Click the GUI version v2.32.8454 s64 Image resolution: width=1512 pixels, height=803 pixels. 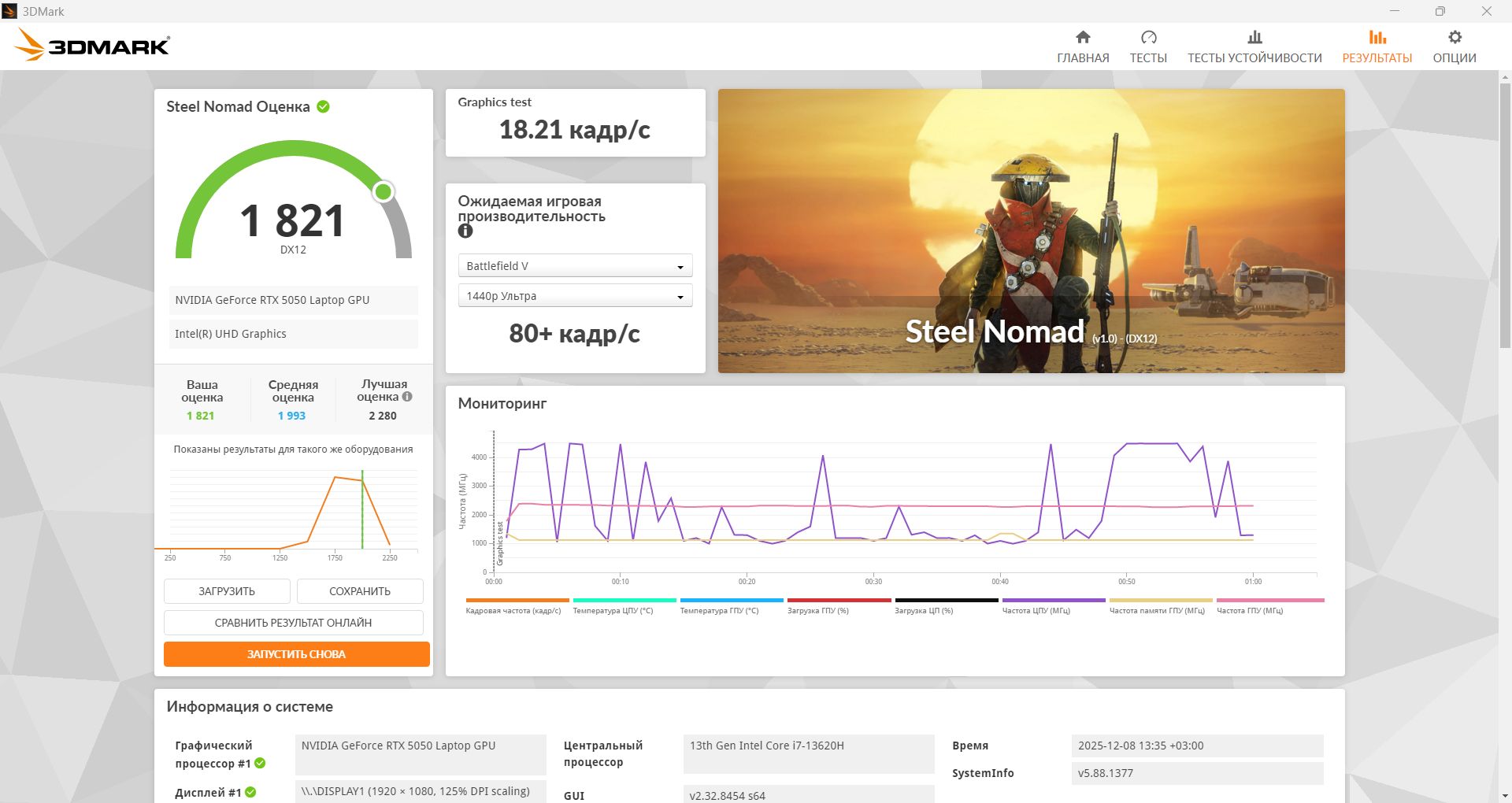click(809, 794)
